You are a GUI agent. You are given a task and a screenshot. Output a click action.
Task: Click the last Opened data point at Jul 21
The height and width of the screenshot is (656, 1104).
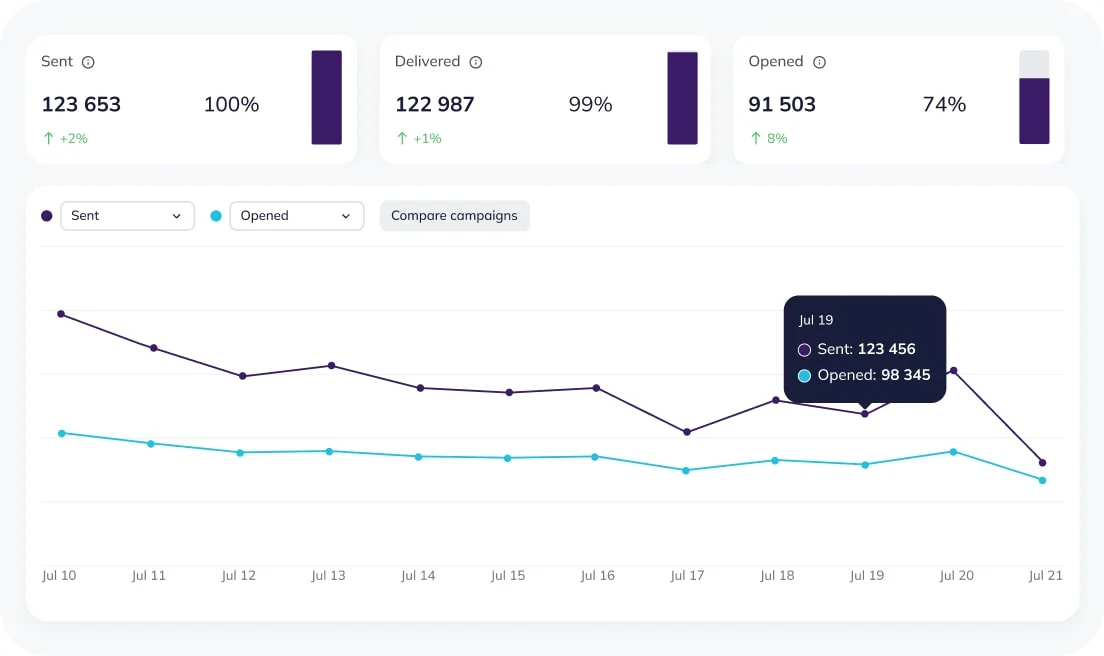point(1042,480)
